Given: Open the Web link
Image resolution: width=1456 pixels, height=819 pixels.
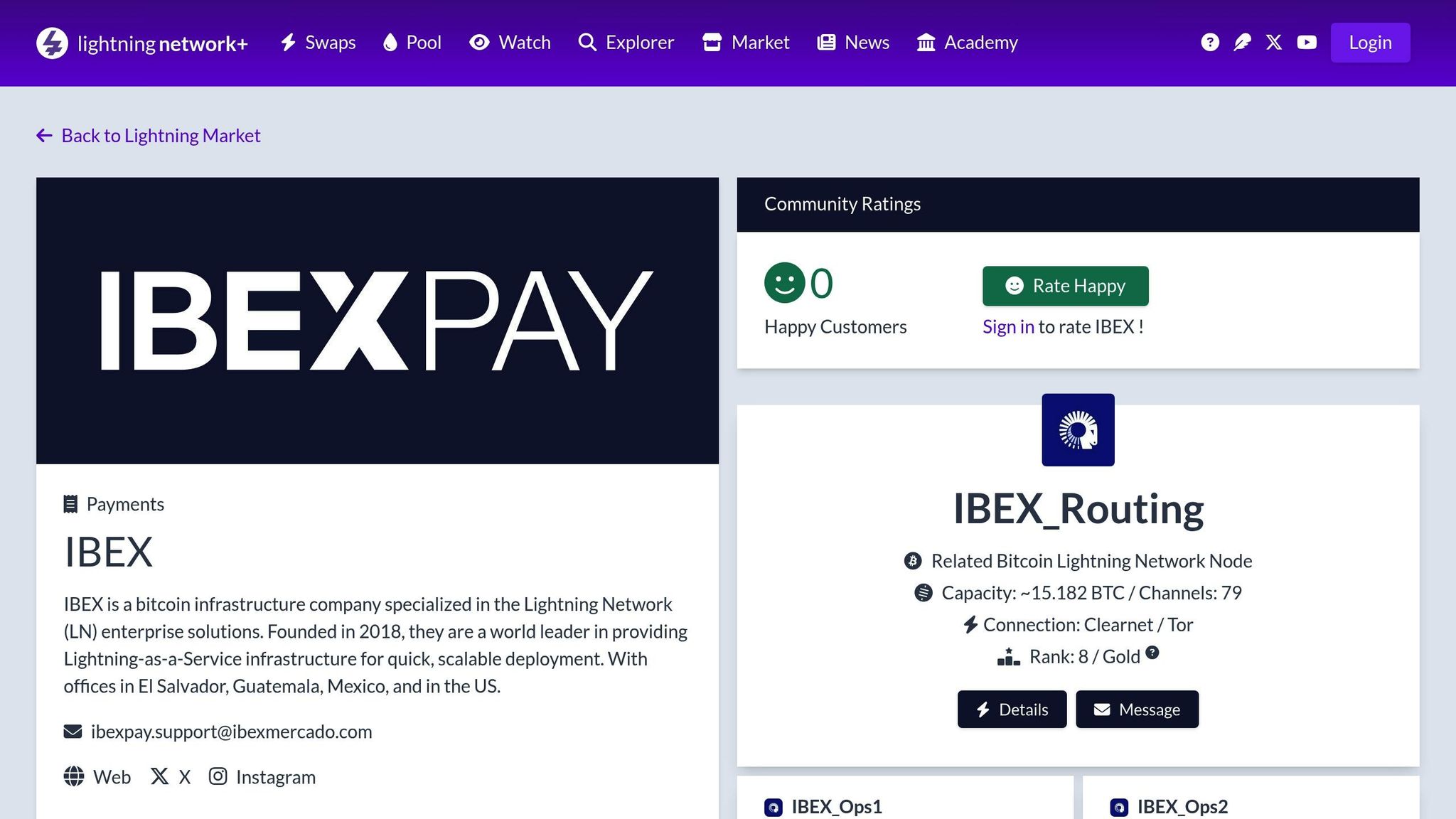Looking at the screenshot, I should tap(112, 777).
